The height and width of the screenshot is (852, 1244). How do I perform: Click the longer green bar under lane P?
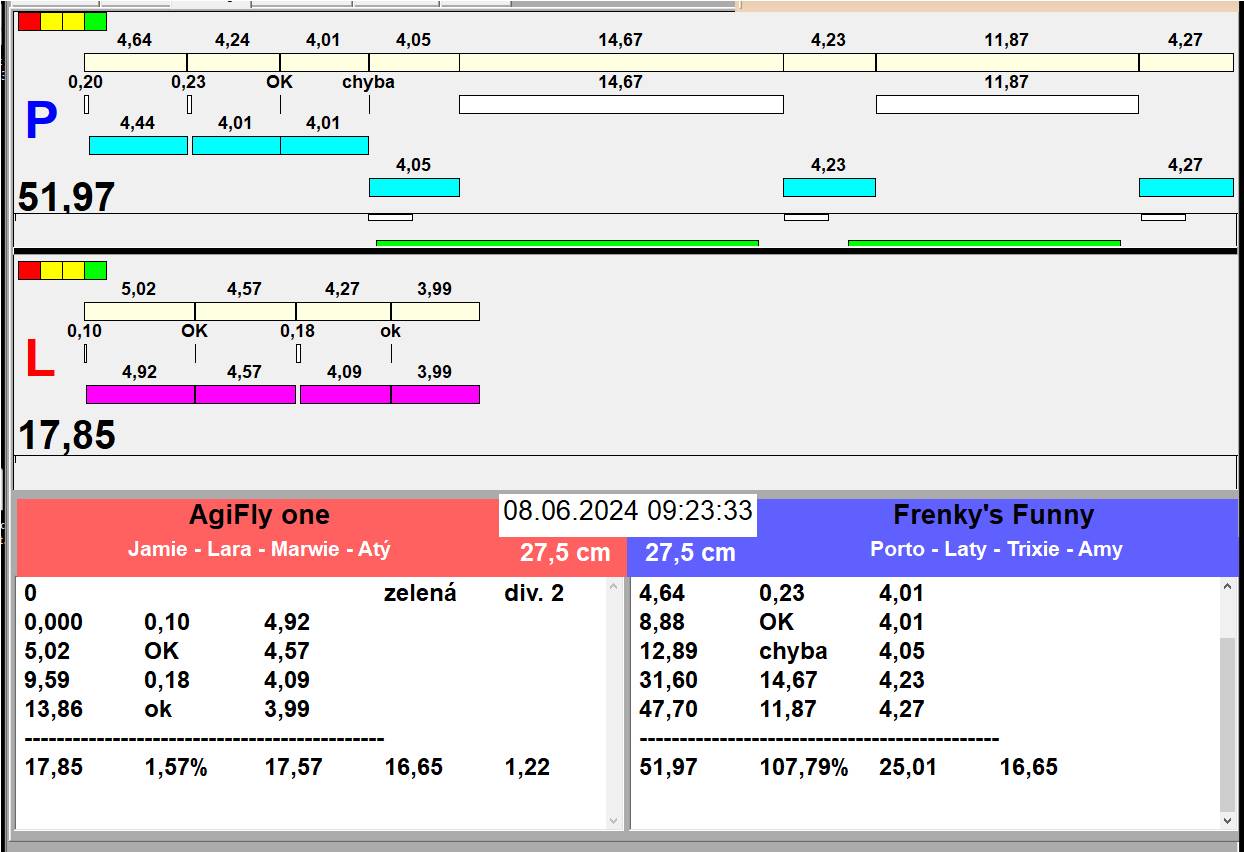pos(567,243)
